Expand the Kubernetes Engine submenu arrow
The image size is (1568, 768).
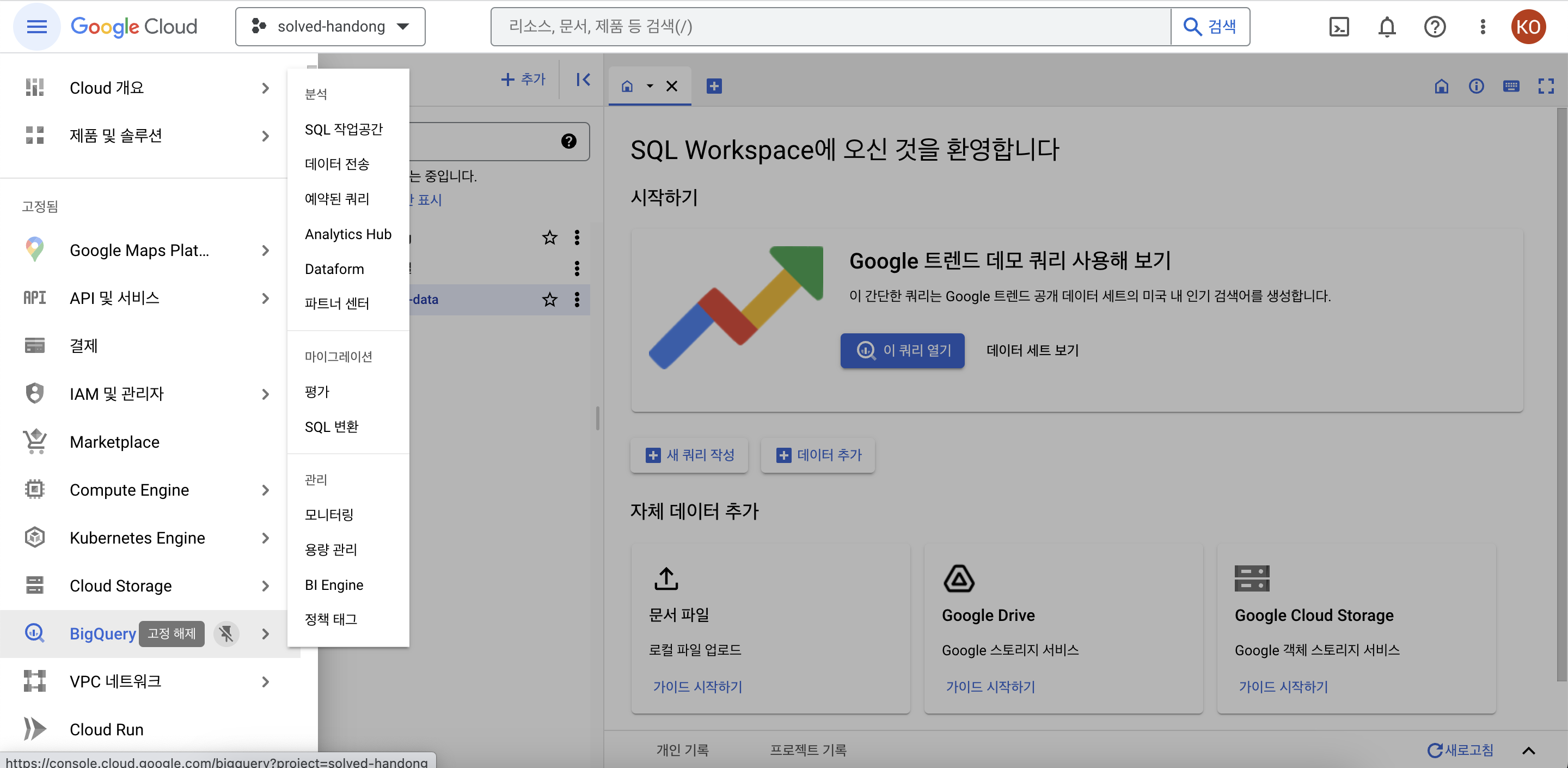click(265, 537)
